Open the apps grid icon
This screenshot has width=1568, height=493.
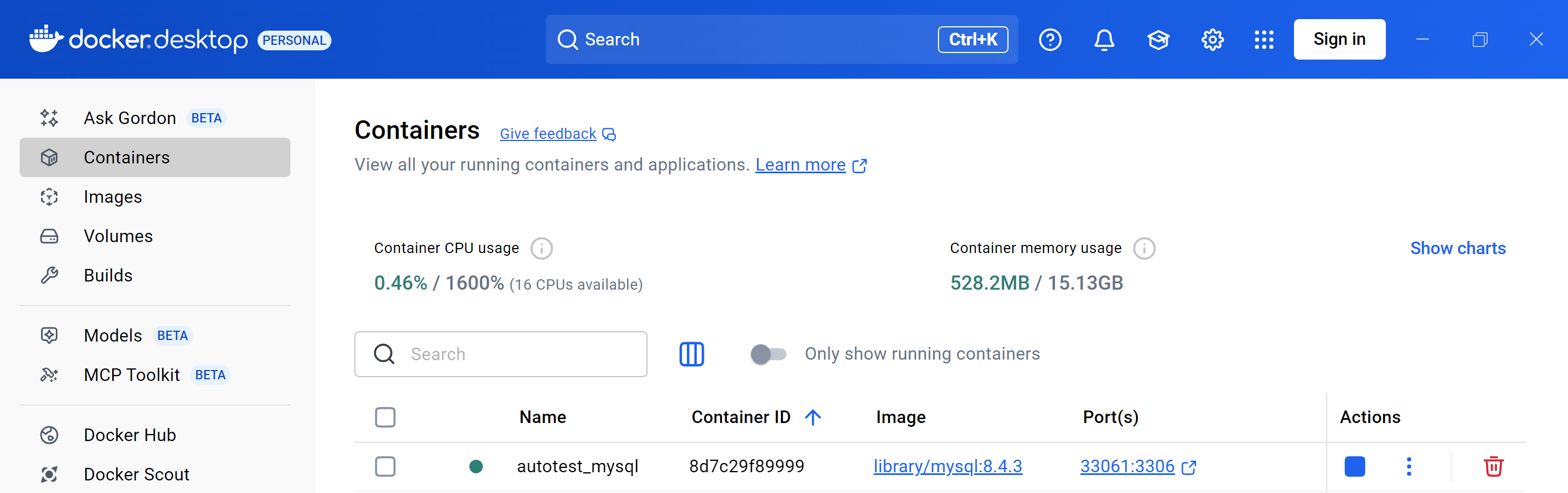(x=1264, y=39)
